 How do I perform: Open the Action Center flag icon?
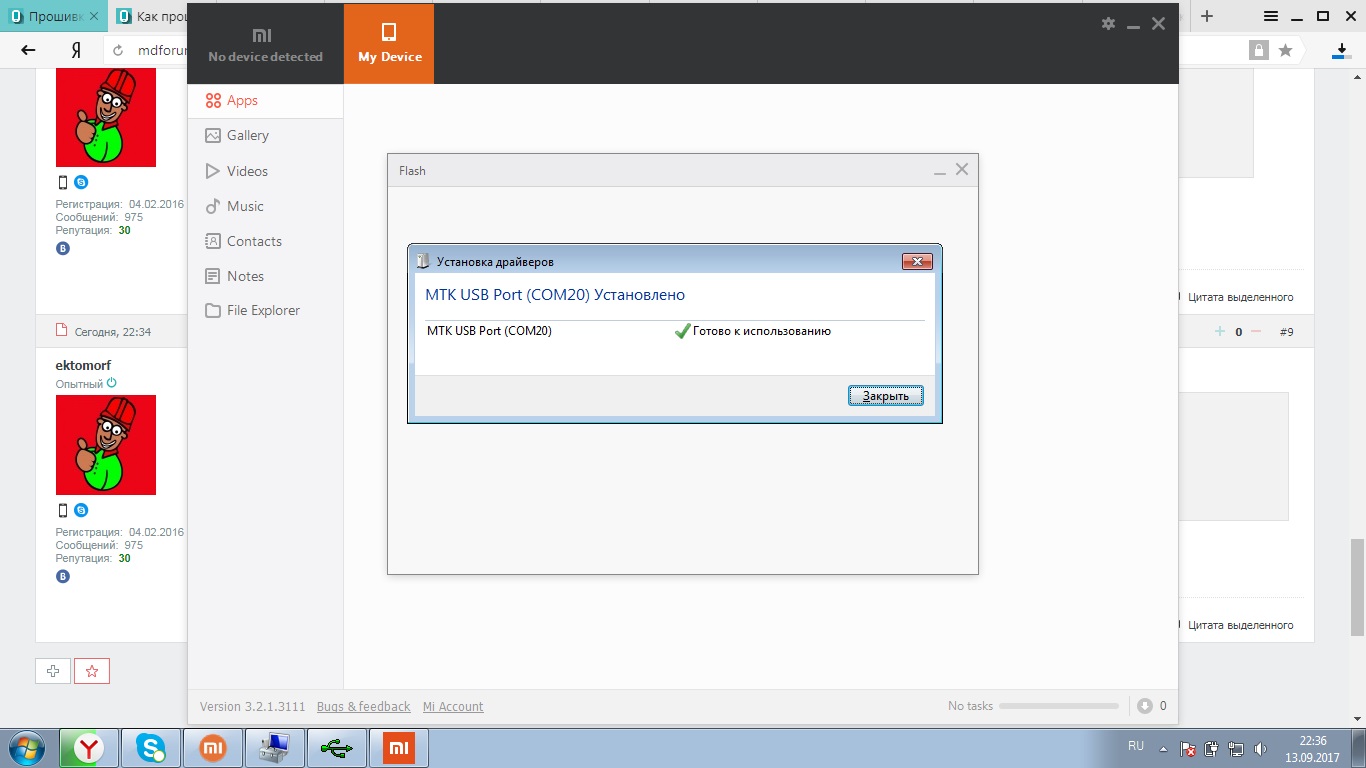(x=1188, y=748)
